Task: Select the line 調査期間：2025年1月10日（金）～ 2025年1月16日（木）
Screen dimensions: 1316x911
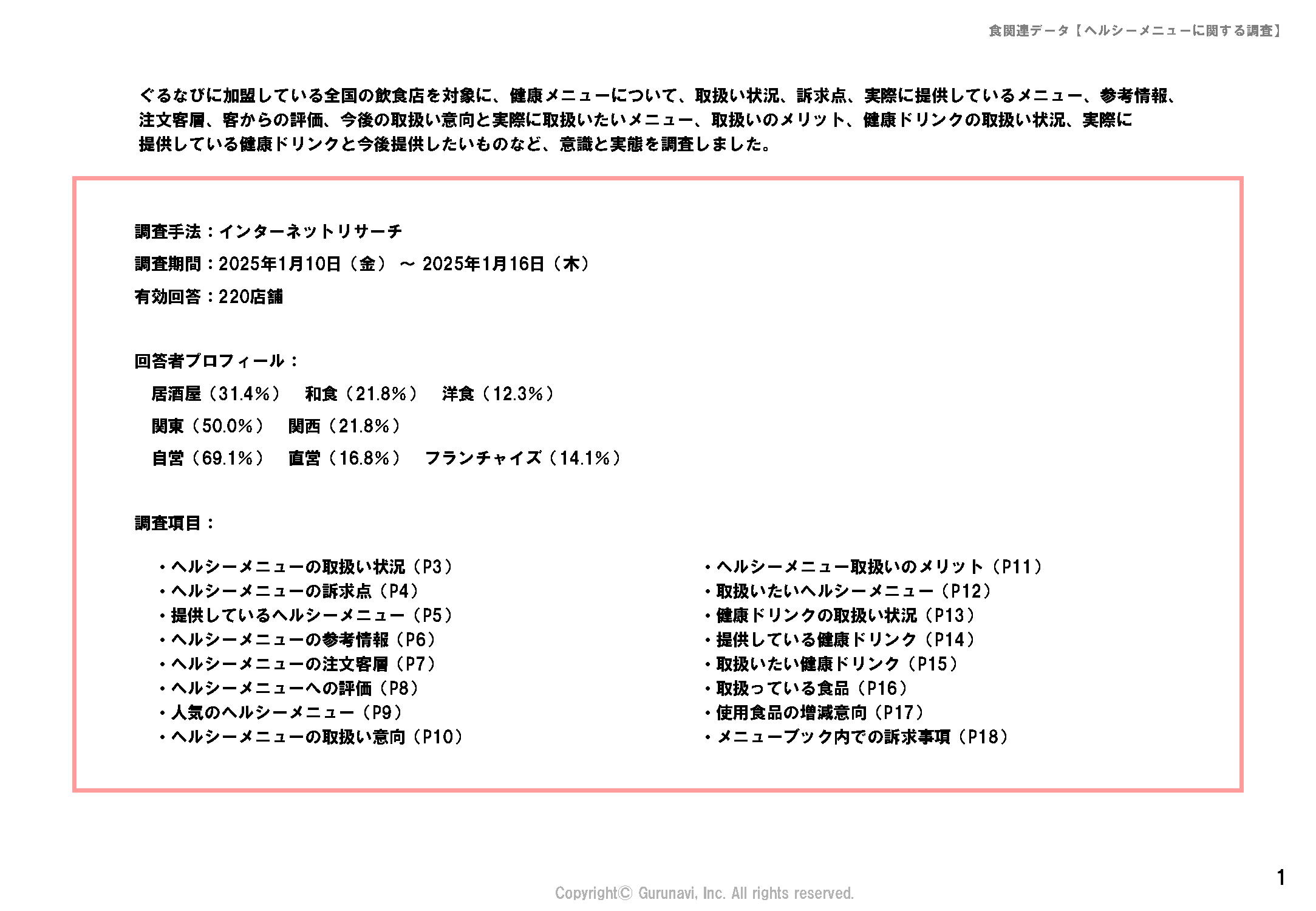Action: click(363, 264)
